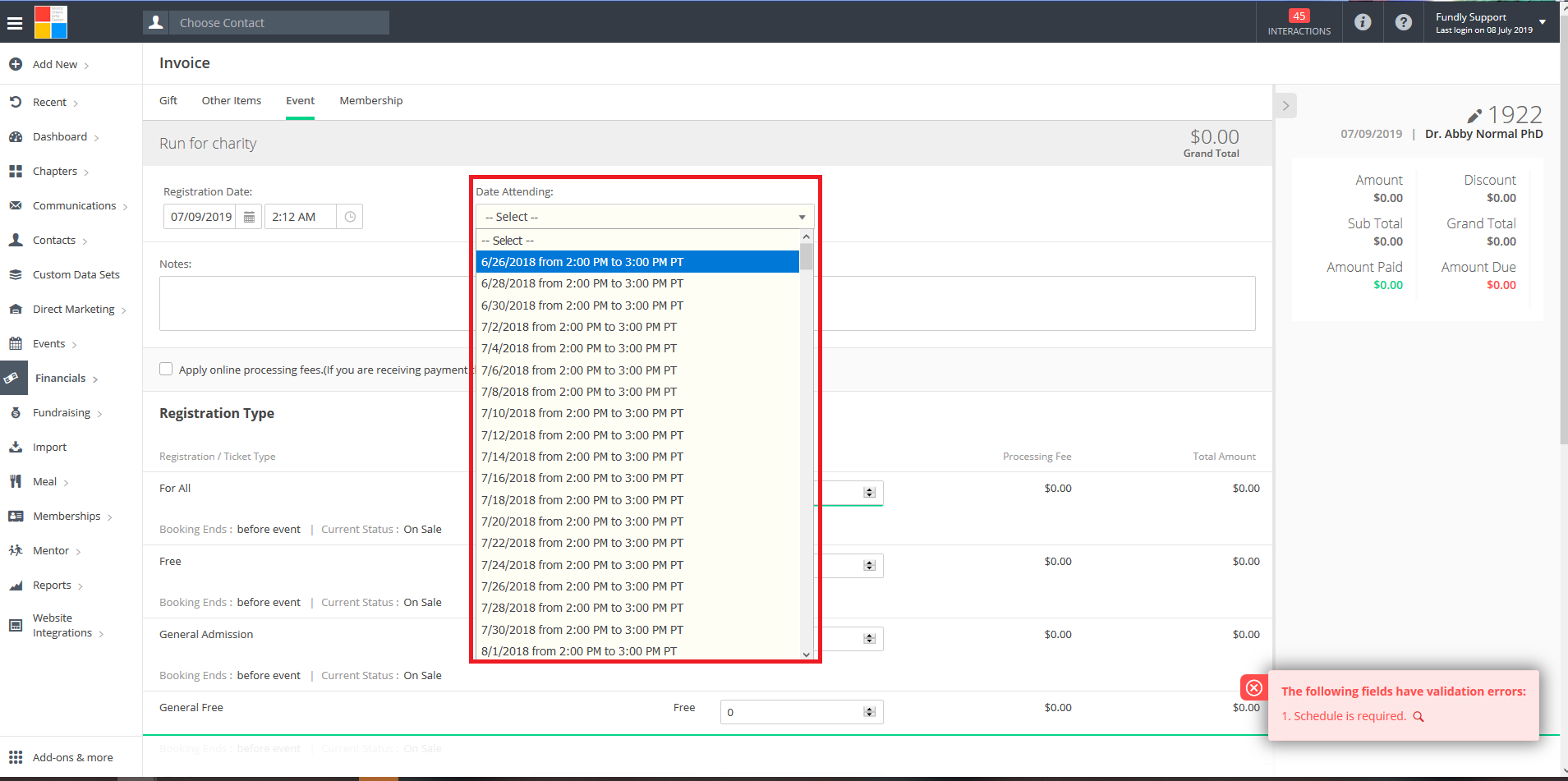The image size is (1568, 781).
Task: Open the help question mark icon
Action: 1404,22
